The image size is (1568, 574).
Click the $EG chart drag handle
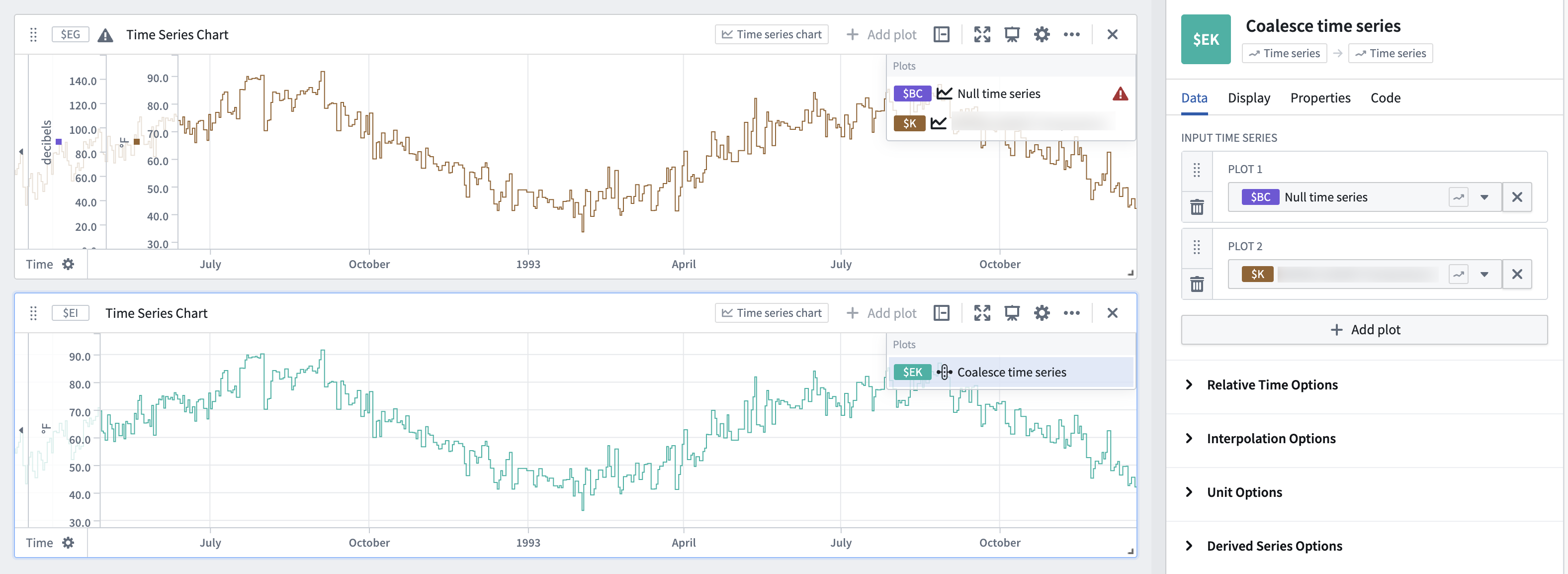(33, 35)
